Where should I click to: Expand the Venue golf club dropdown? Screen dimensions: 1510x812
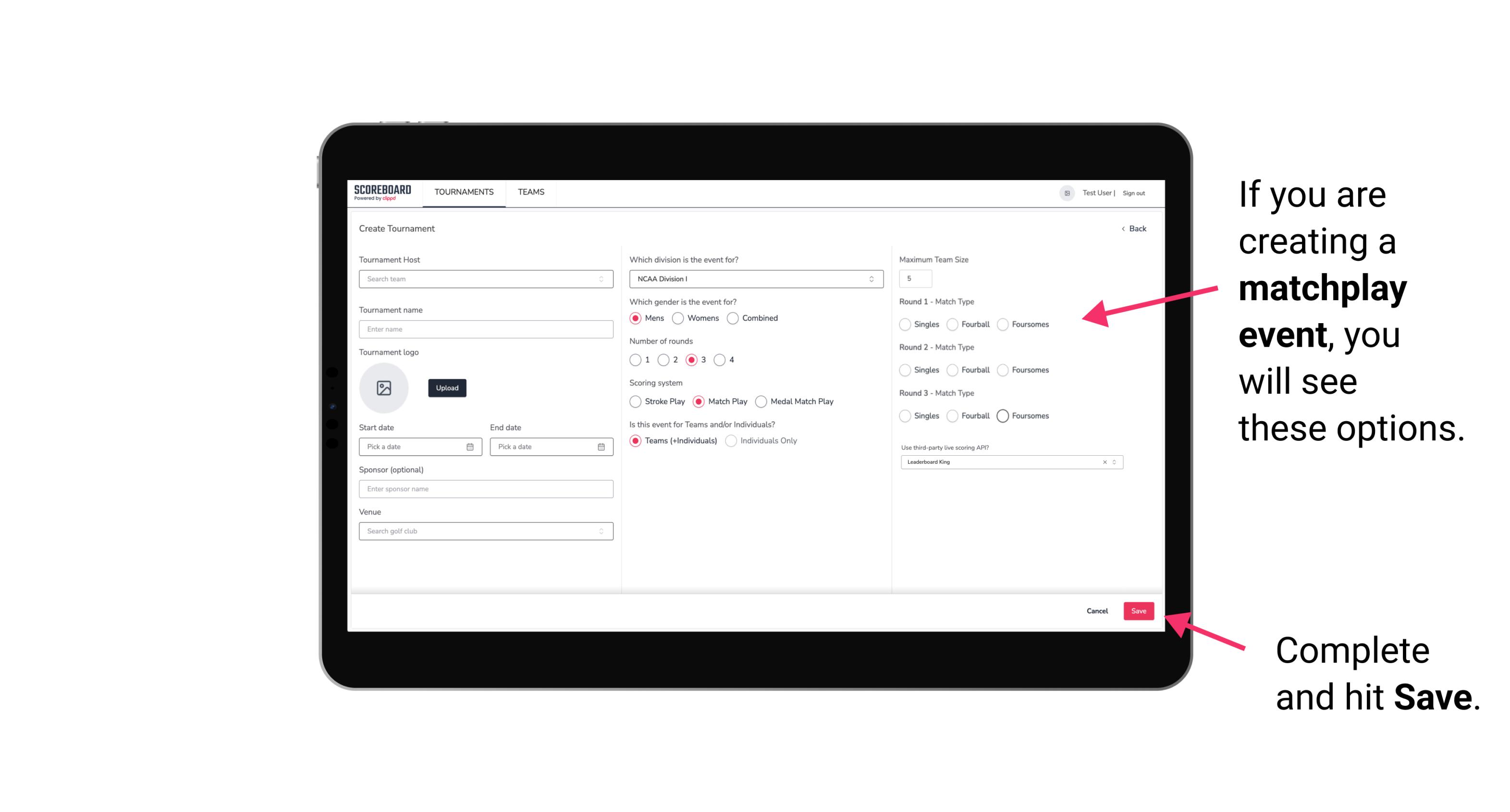(x=600, y=531)
